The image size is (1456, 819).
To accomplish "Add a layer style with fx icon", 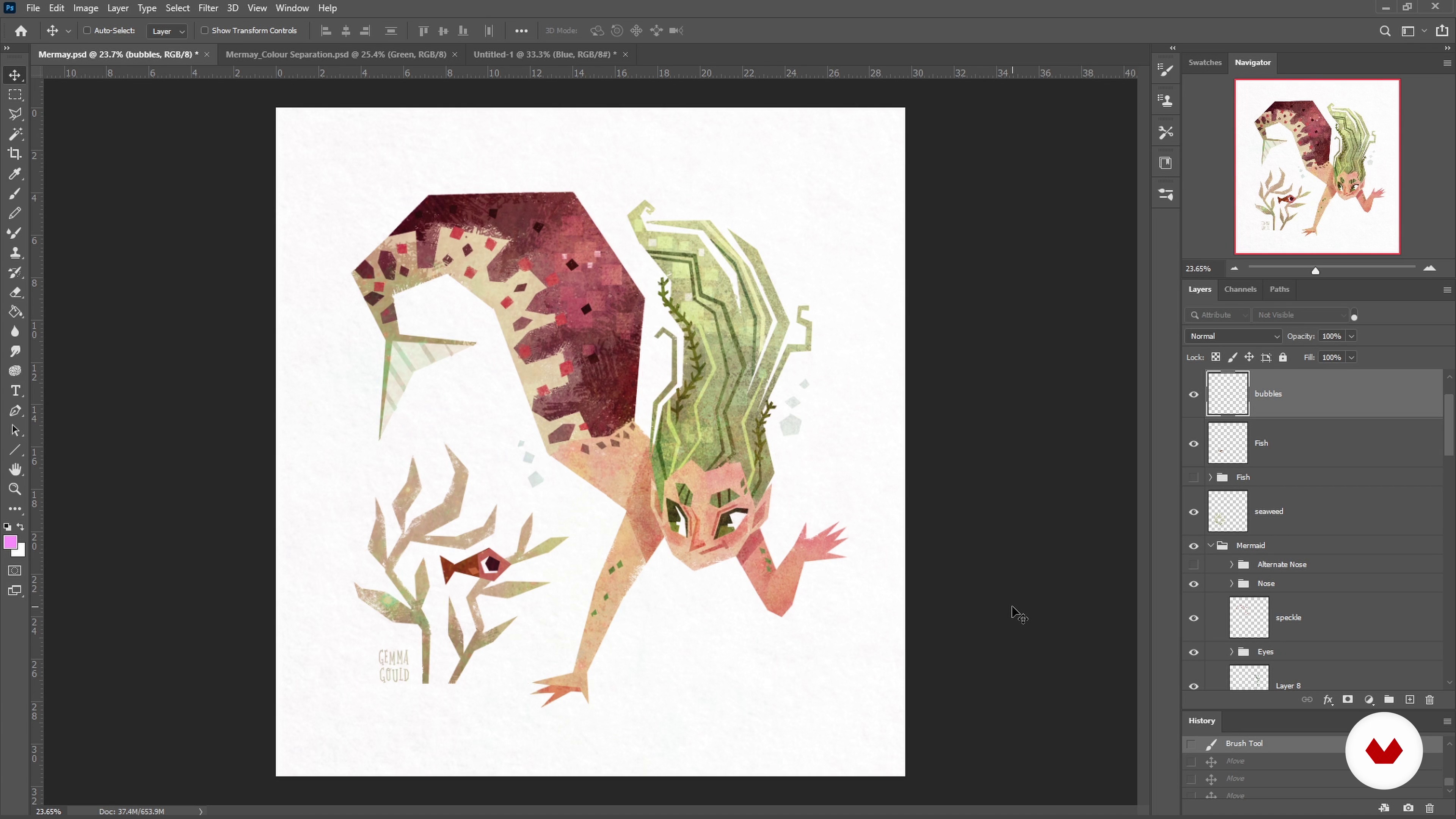I will [x=1328, y=700].
